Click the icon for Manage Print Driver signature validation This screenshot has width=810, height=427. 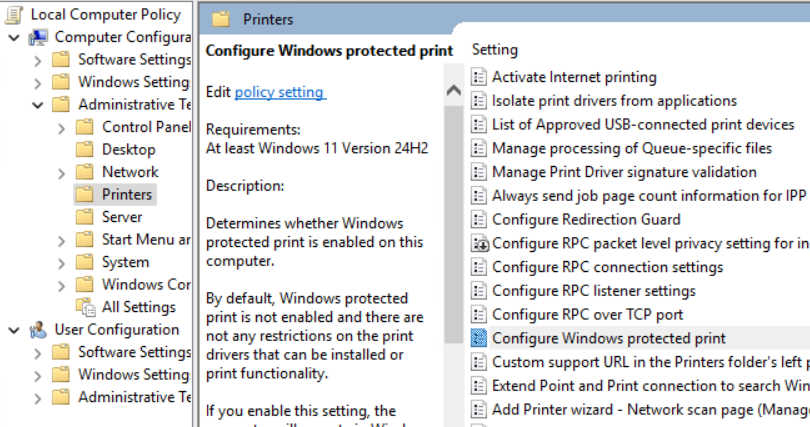(479, 172)
